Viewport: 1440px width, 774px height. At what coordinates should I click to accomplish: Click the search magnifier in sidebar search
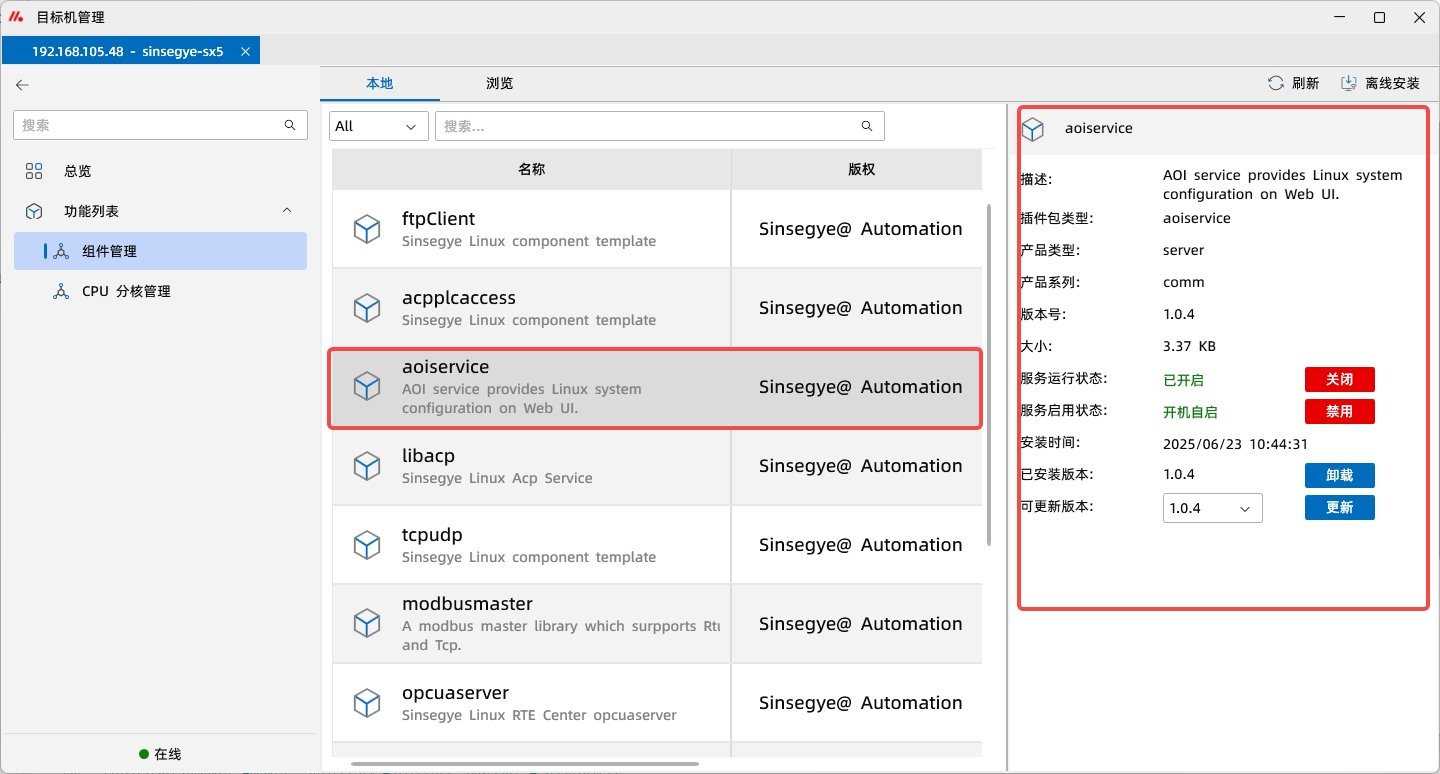point(290,125)
